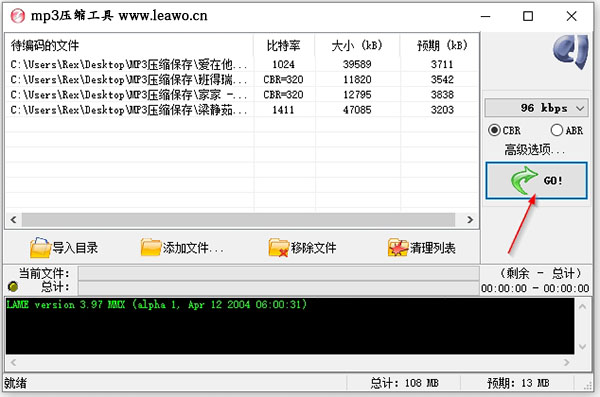Click the 移除文件 icon with red X
This screenshot has width=600, height=397.
pos(278,248)
